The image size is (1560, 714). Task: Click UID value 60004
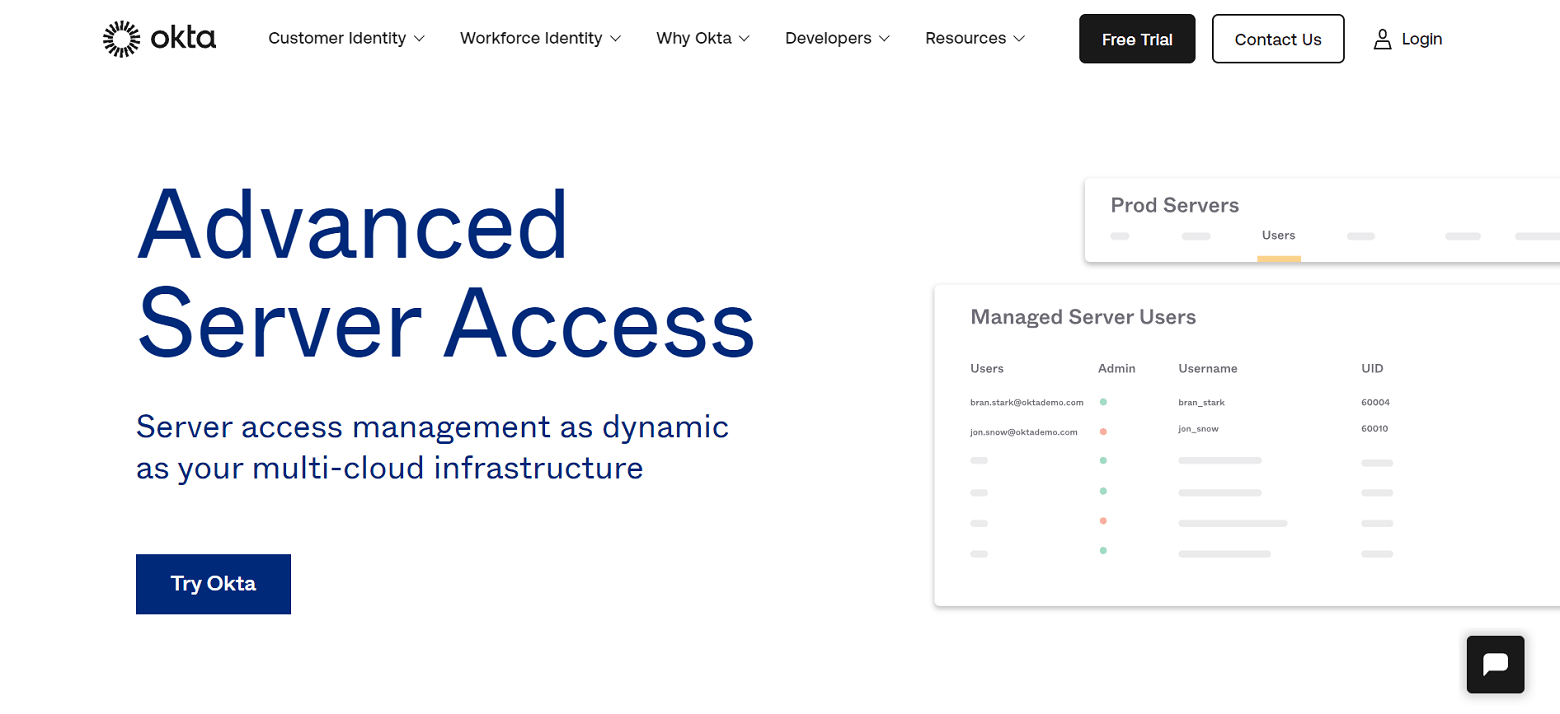(x=1375, y=402)
